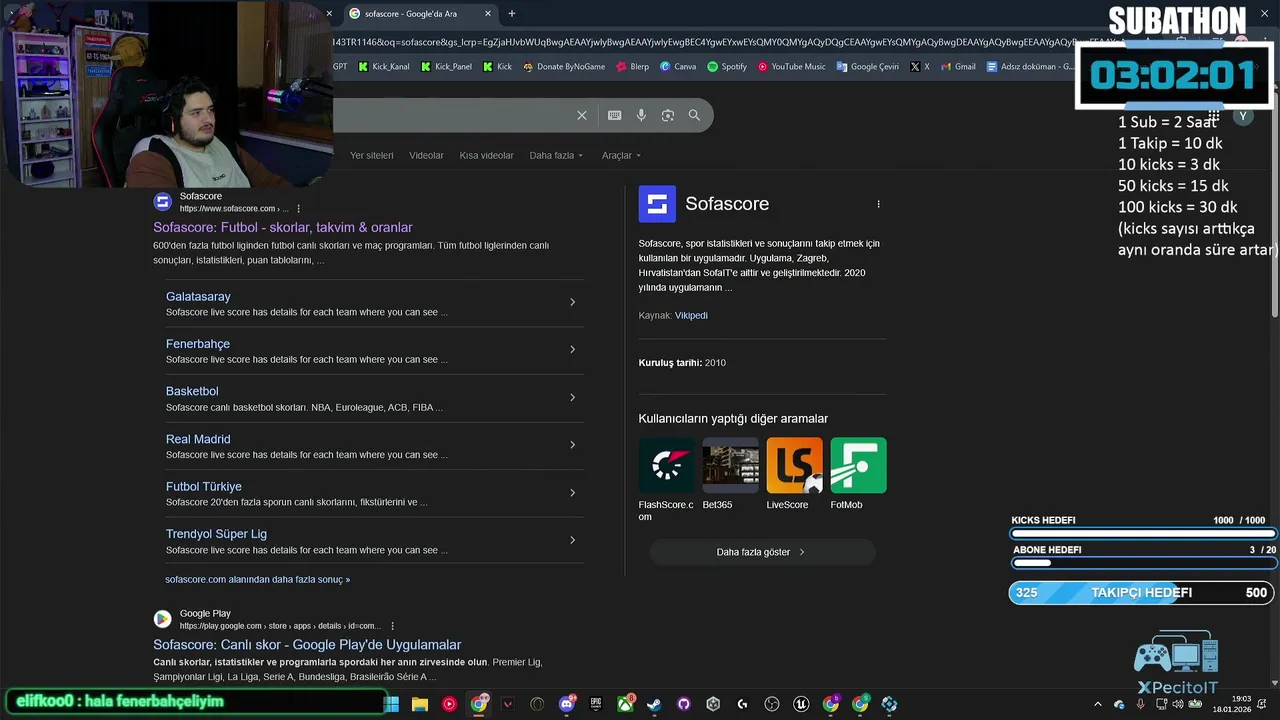Image resolution: width=1280 pixels, height=720 pixels.
Task: Open the Kick_Panel bookmark
Action: click(x=446, y=67)
